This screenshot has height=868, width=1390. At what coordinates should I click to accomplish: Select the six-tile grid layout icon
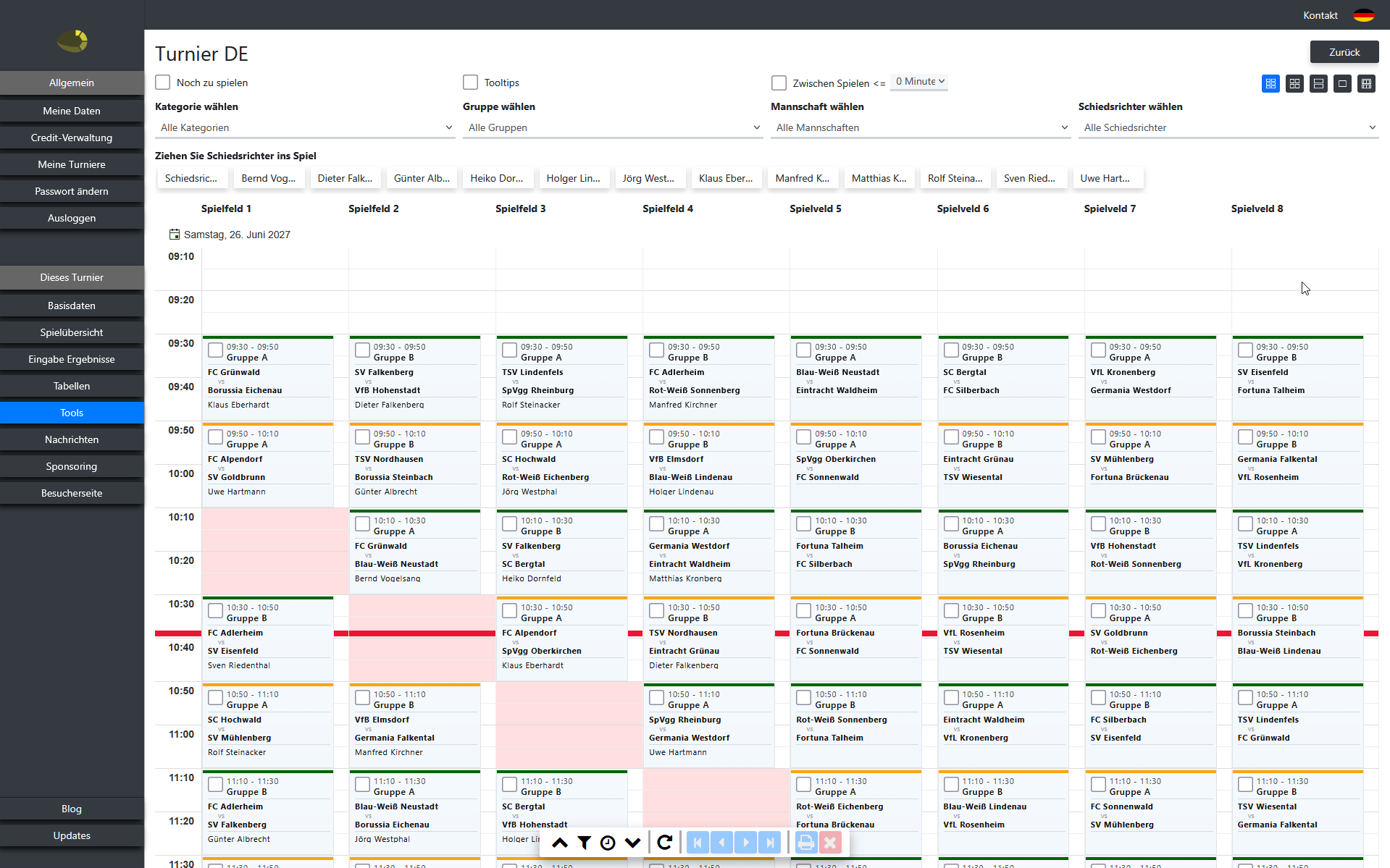(x=1270, y=84)
